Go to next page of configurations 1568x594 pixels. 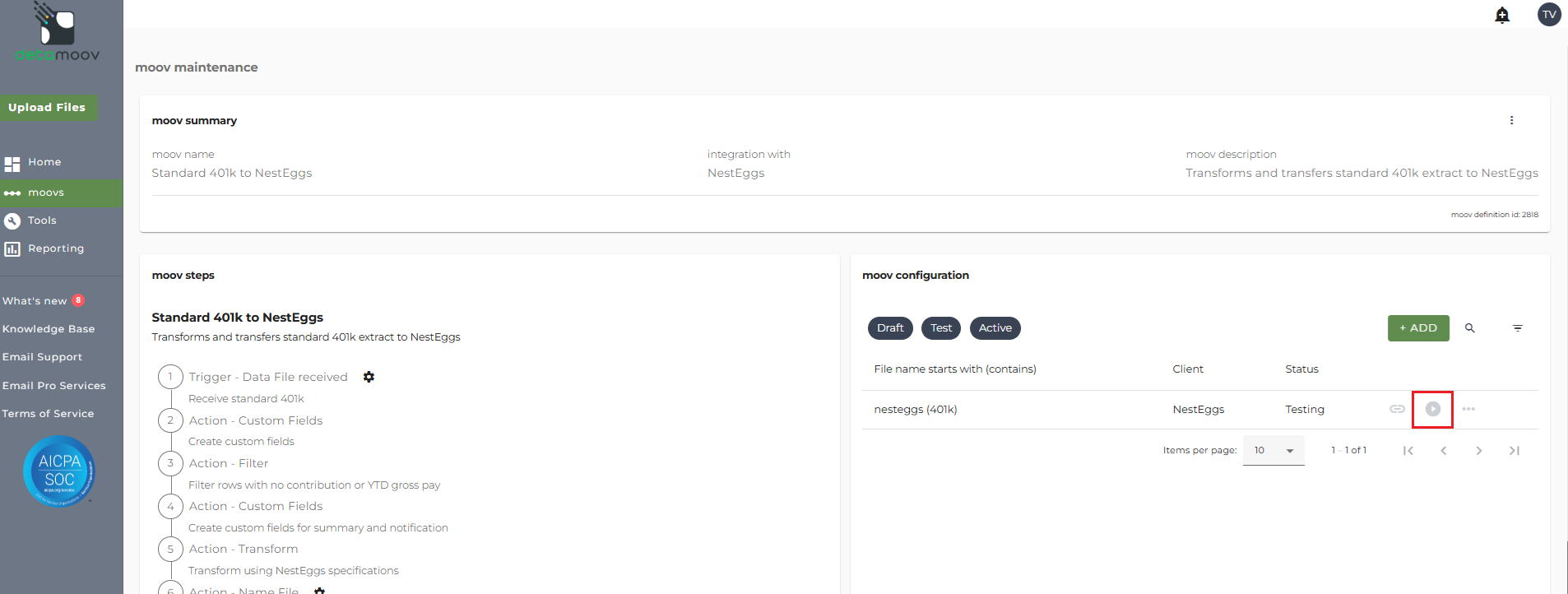point(1479,451)
